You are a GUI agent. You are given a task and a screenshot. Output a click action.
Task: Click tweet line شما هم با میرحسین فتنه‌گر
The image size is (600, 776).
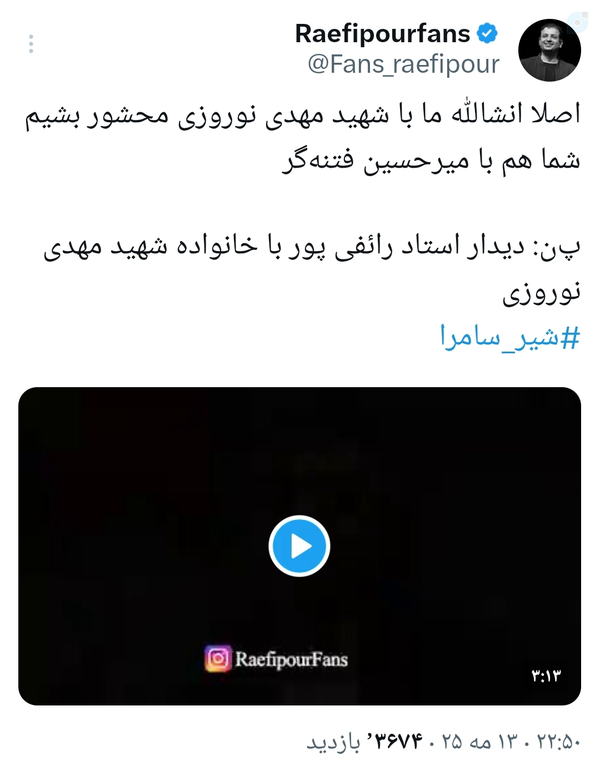[x=431, y=160]
